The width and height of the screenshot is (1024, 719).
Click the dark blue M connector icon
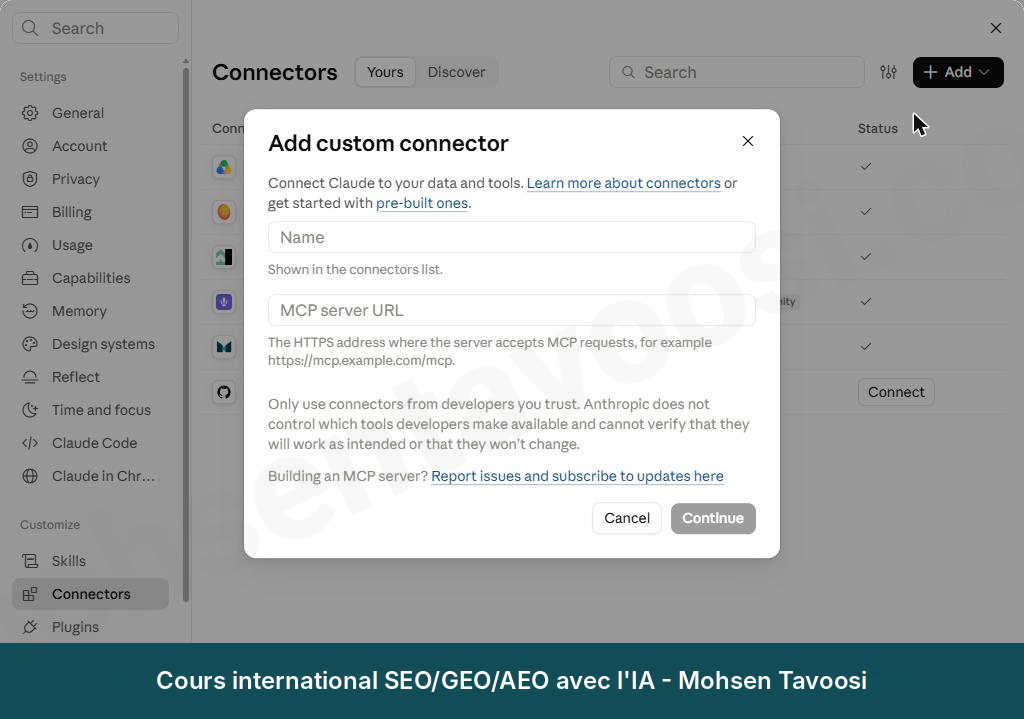224,347
